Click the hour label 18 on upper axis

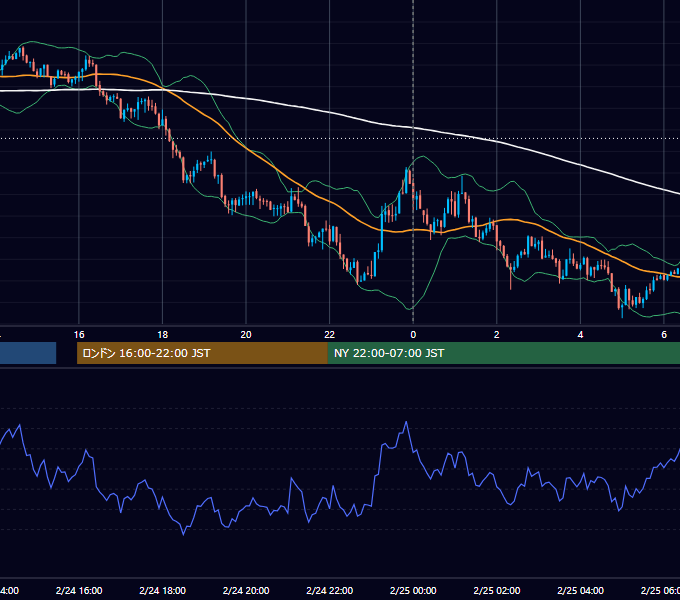[163, 335]
